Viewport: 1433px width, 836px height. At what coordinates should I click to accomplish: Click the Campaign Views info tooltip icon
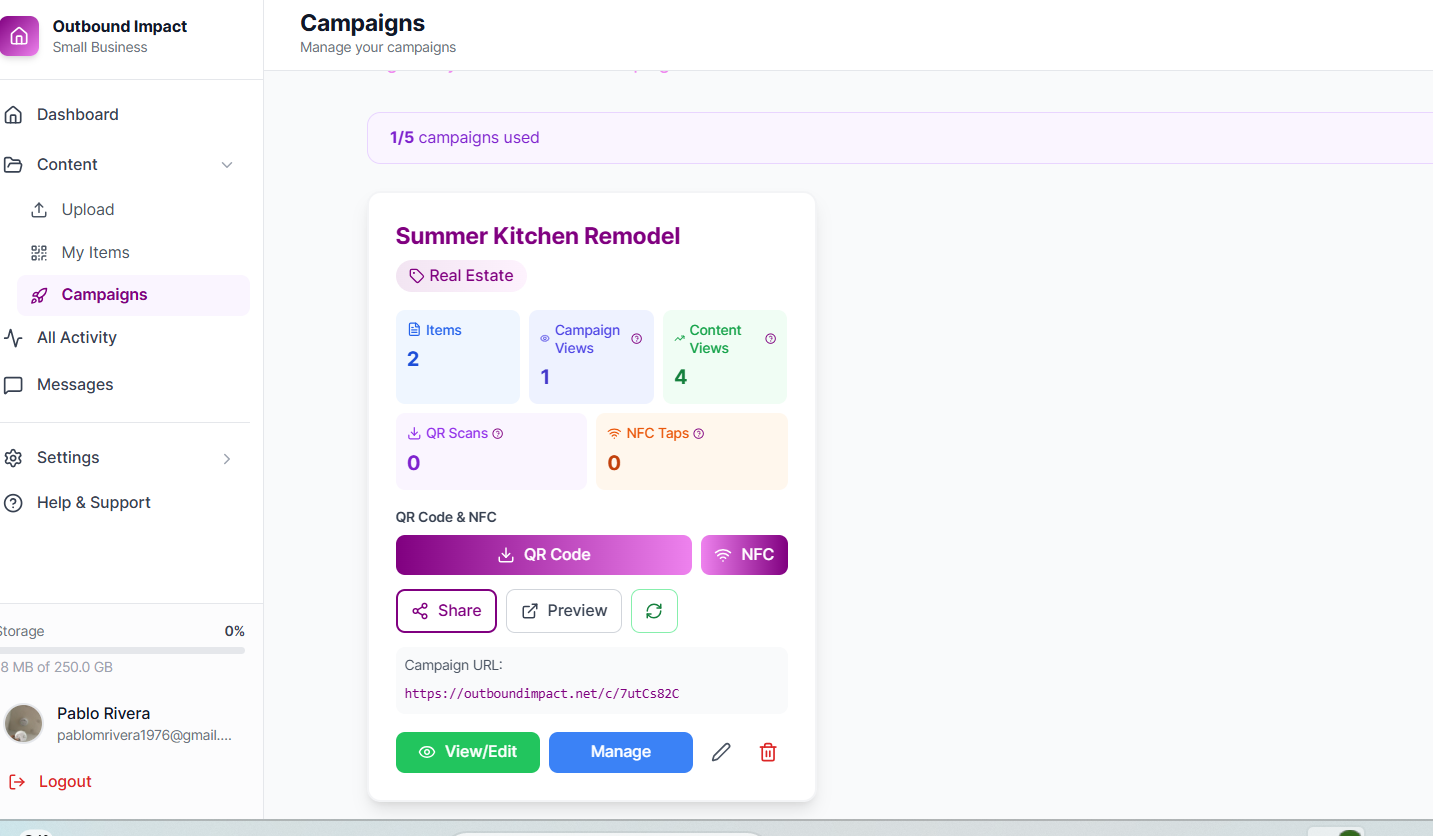coord(635,338)
